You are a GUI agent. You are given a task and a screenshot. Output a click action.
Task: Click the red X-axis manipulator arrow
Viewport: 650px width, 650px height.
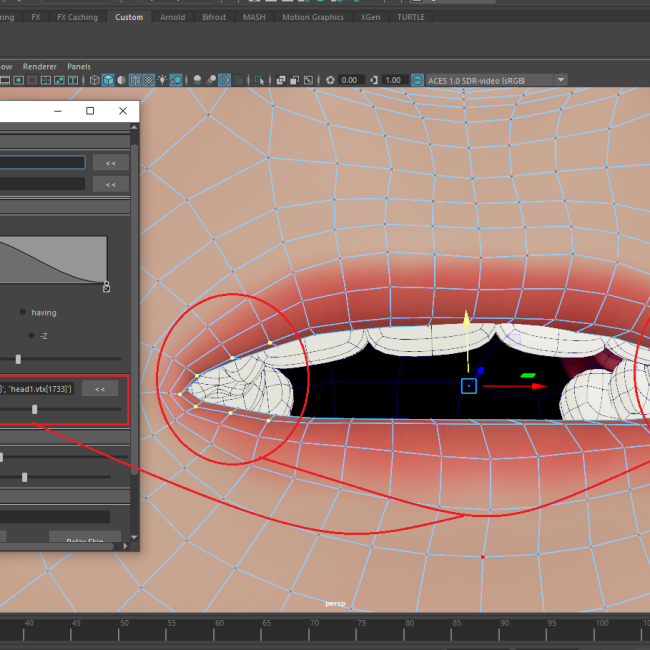coord(538,386)
